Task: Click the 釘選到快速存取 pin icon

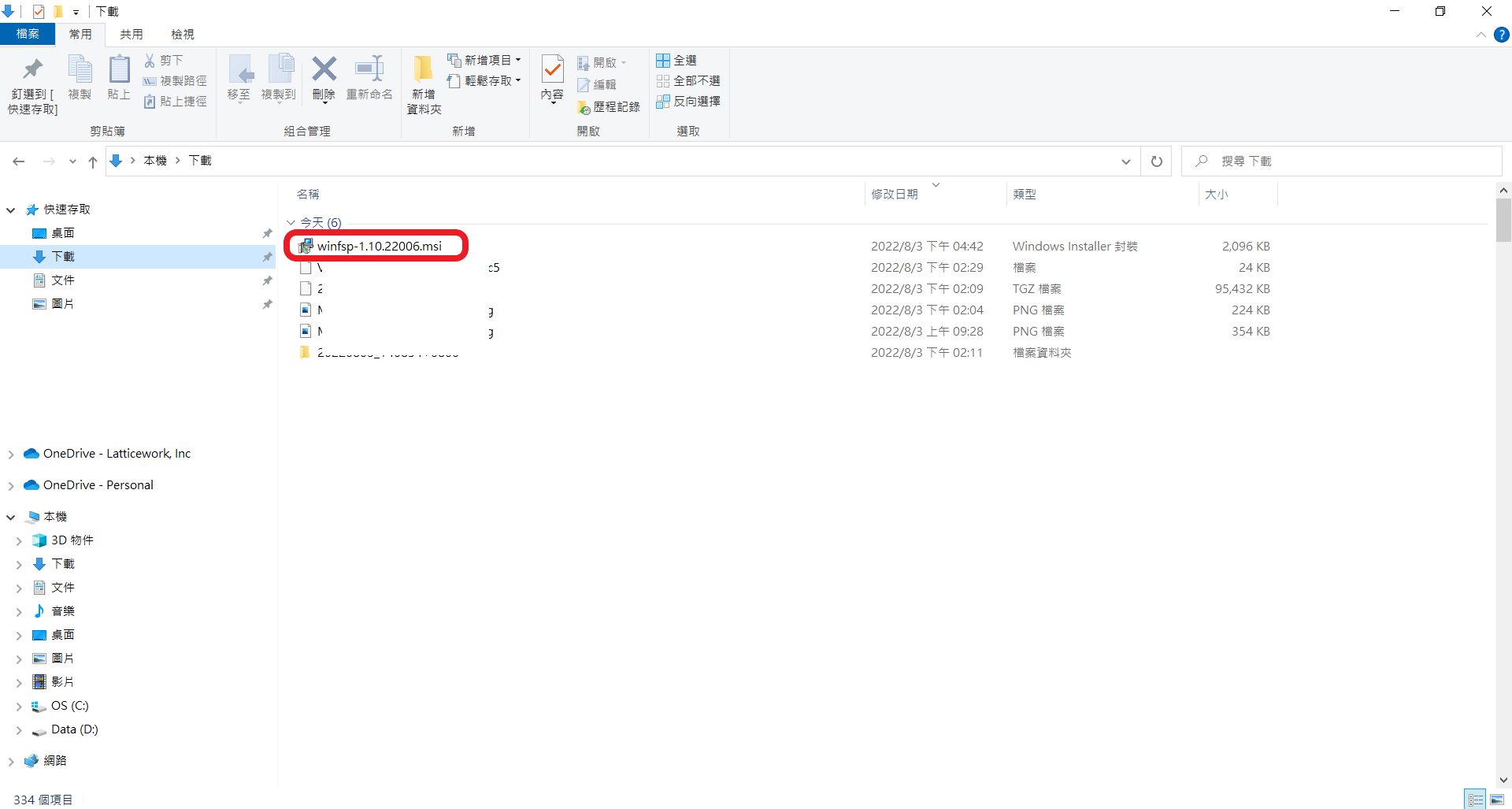Action: click(x=32, y=69)
